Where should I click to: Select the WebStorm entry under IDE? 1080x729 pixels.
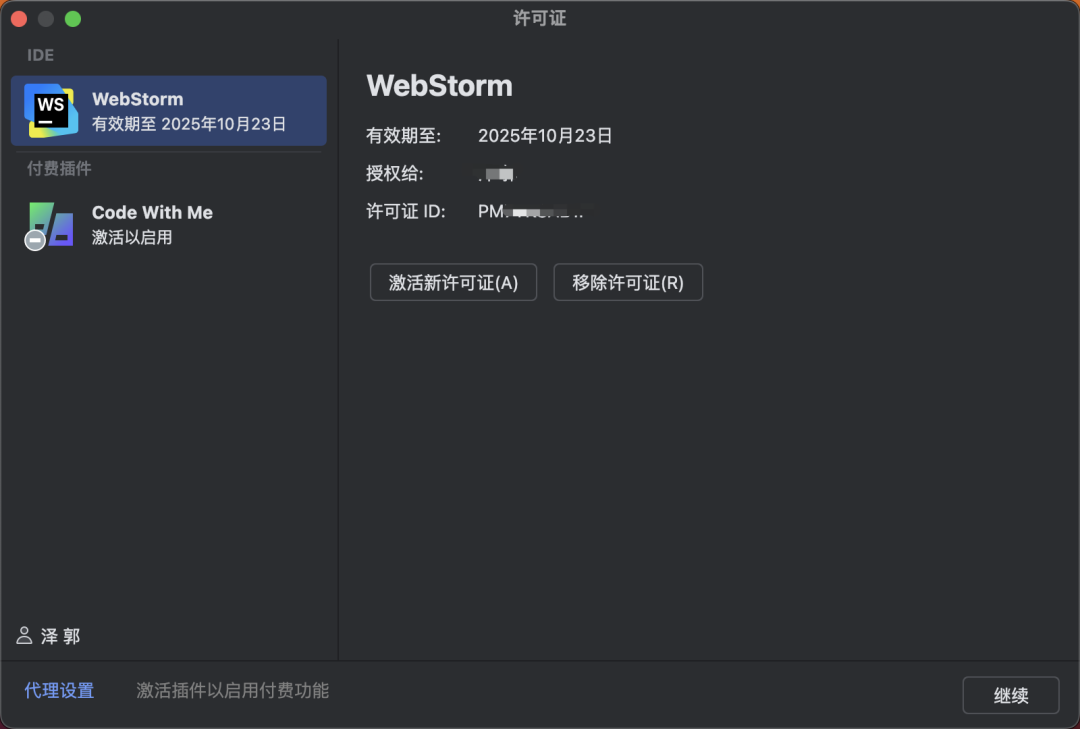tap(168, 111)
